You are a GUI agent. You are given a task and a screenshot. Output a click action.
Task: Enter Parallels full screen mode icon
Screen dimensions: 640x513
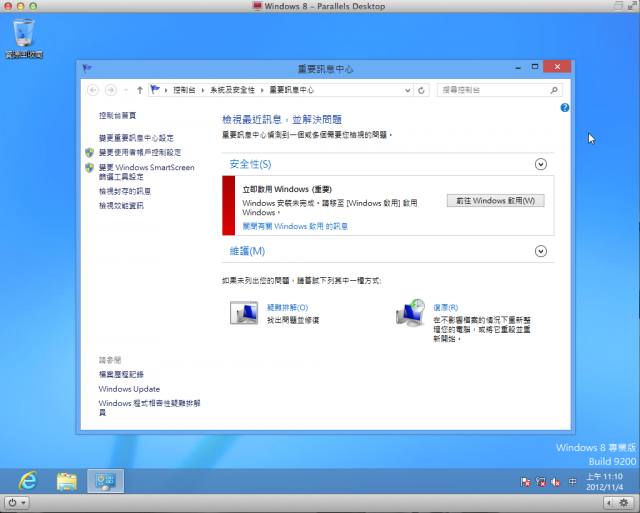[633, 6]
